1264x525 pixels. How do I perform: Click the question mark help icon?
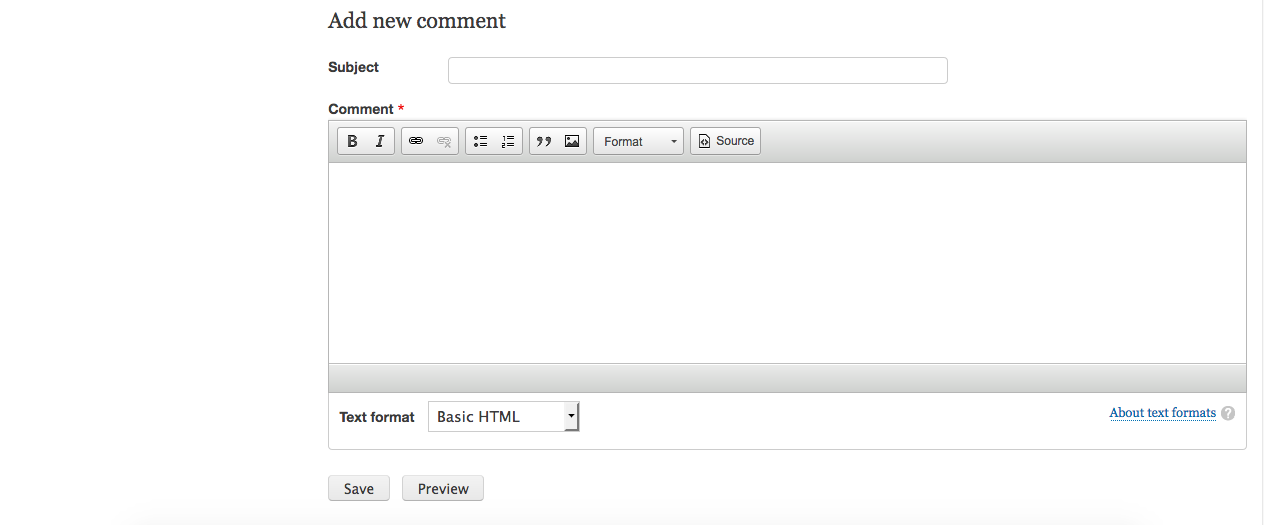click(x=1228, y=413)
